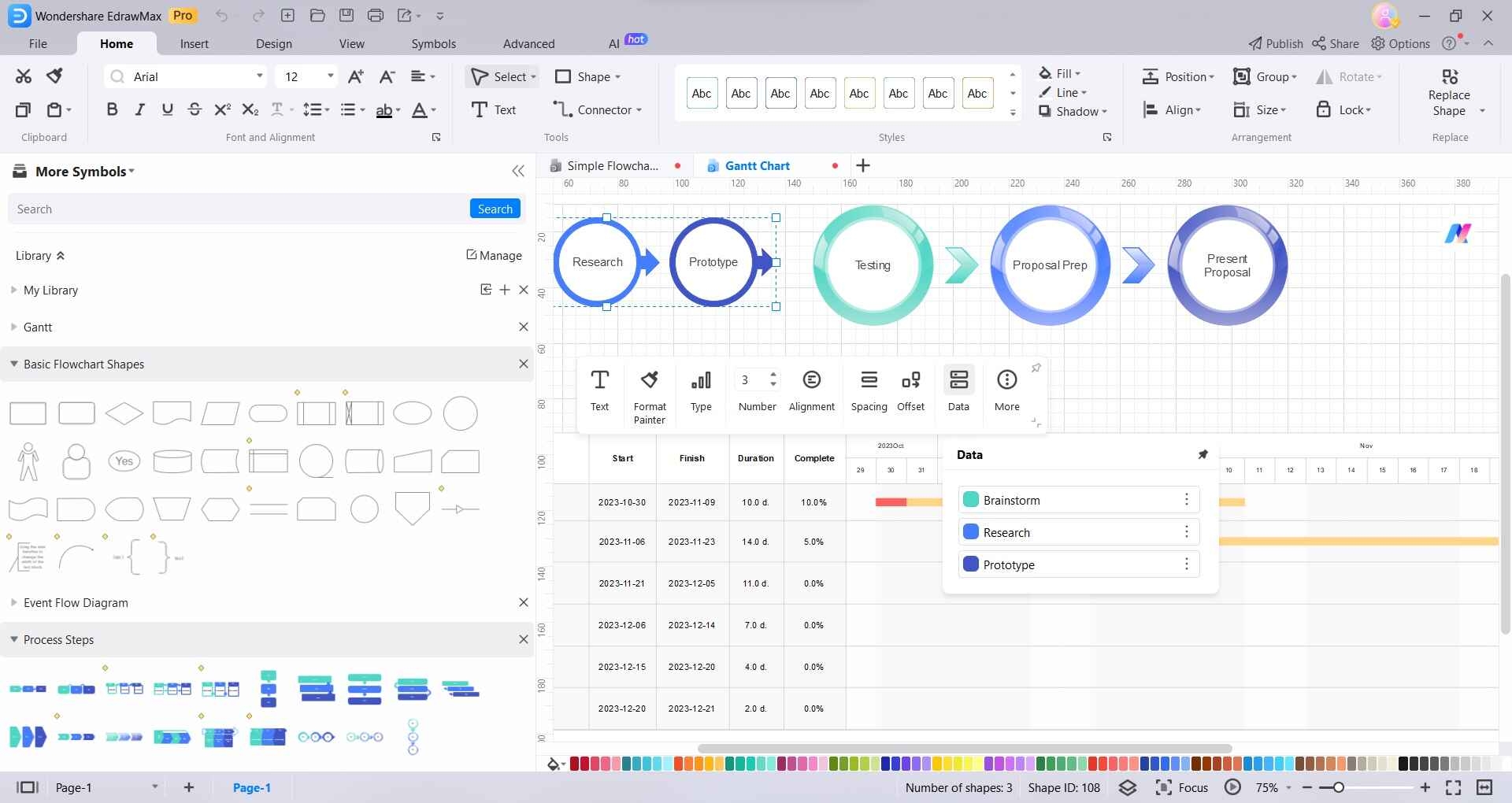Toggle italic formatting
The height and width of the screenshot is (803, 1512).
click(139, 109)
